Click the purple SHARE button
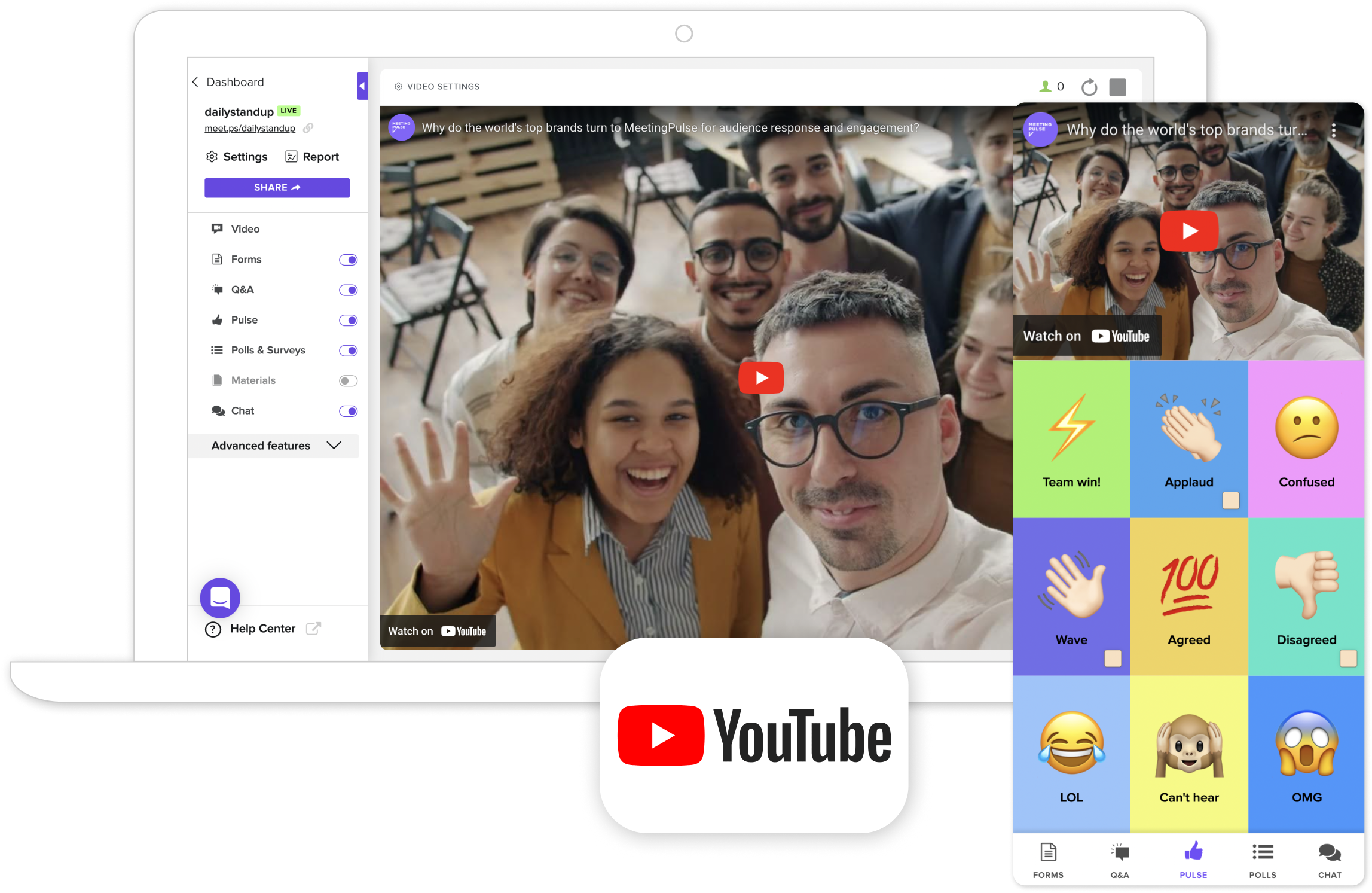Viewport: 1372px width, 893px height. 277,188
